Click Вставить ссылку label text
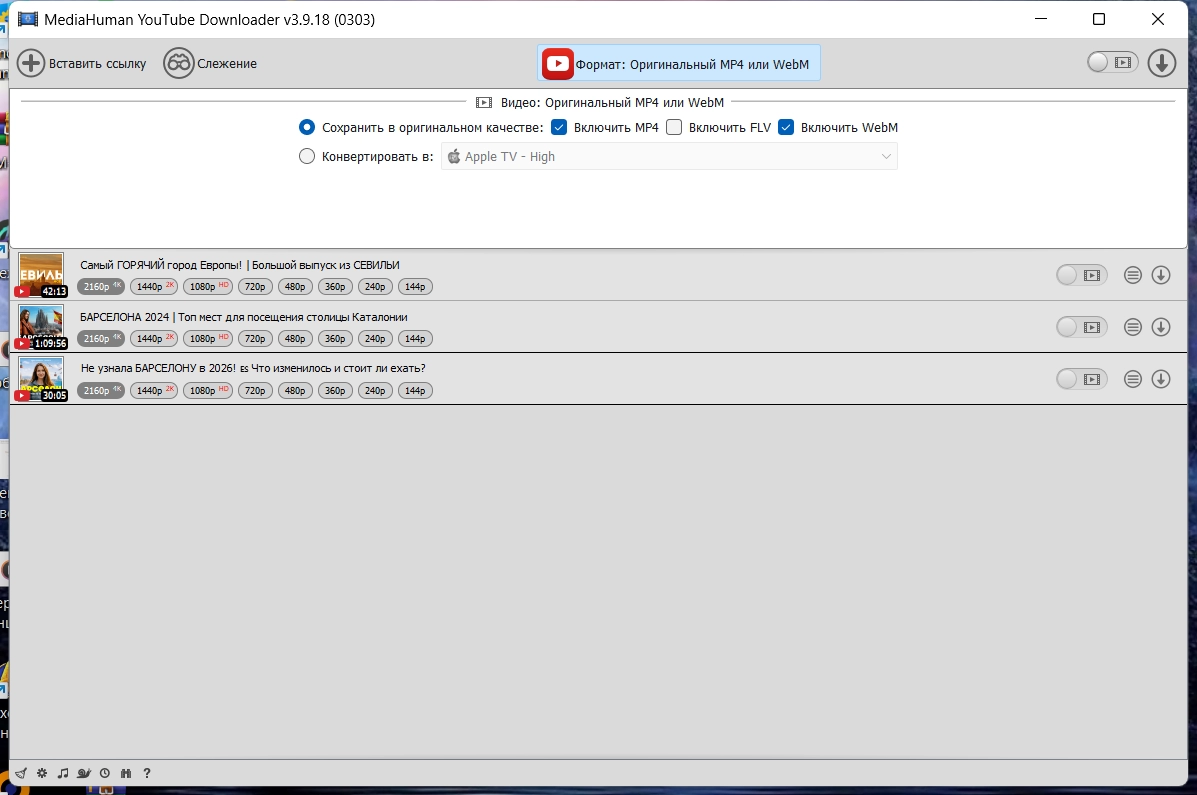Screen dimensions: 1197x795 [x=98, y=63]
